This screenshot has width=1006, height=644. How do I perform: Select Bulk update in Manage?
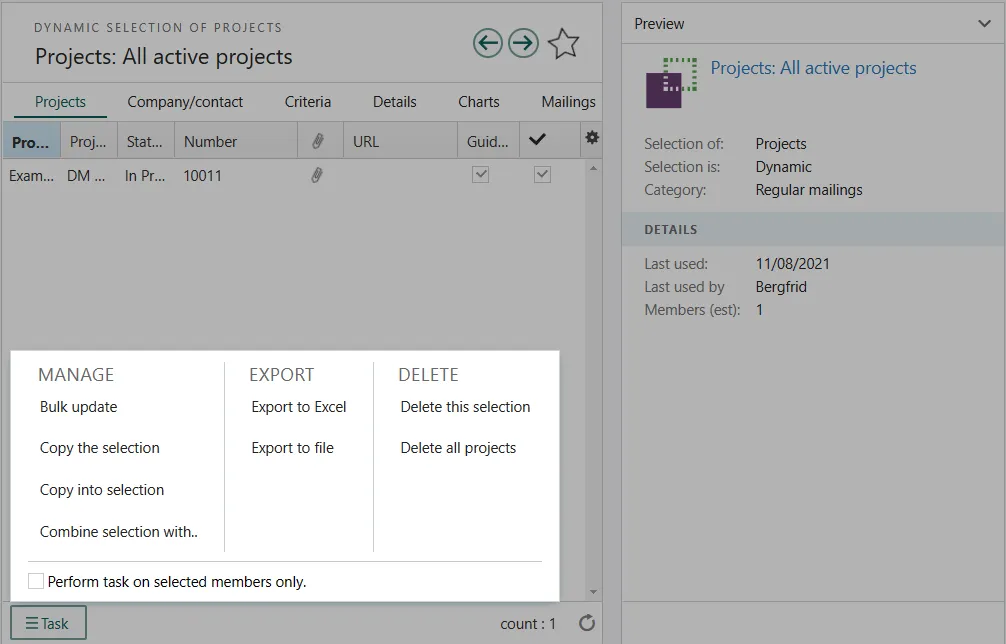[78, 407]
